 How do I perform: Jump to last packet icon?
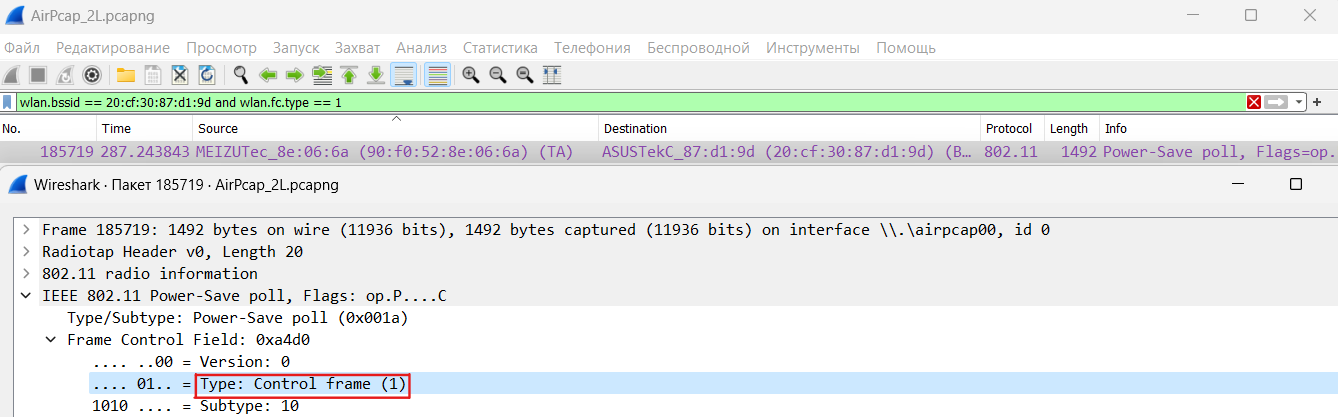pos(376,74)
